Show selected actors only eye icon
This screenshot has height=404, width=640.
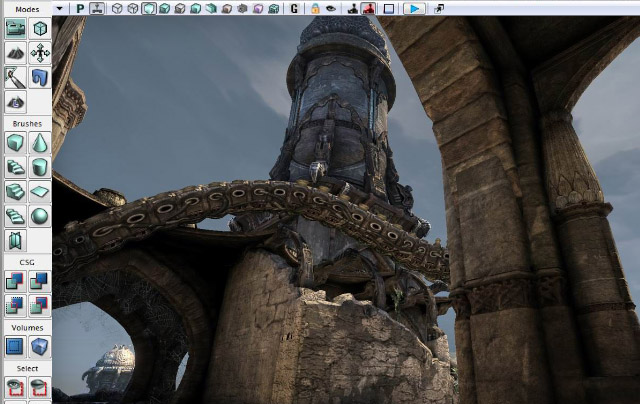16,387
